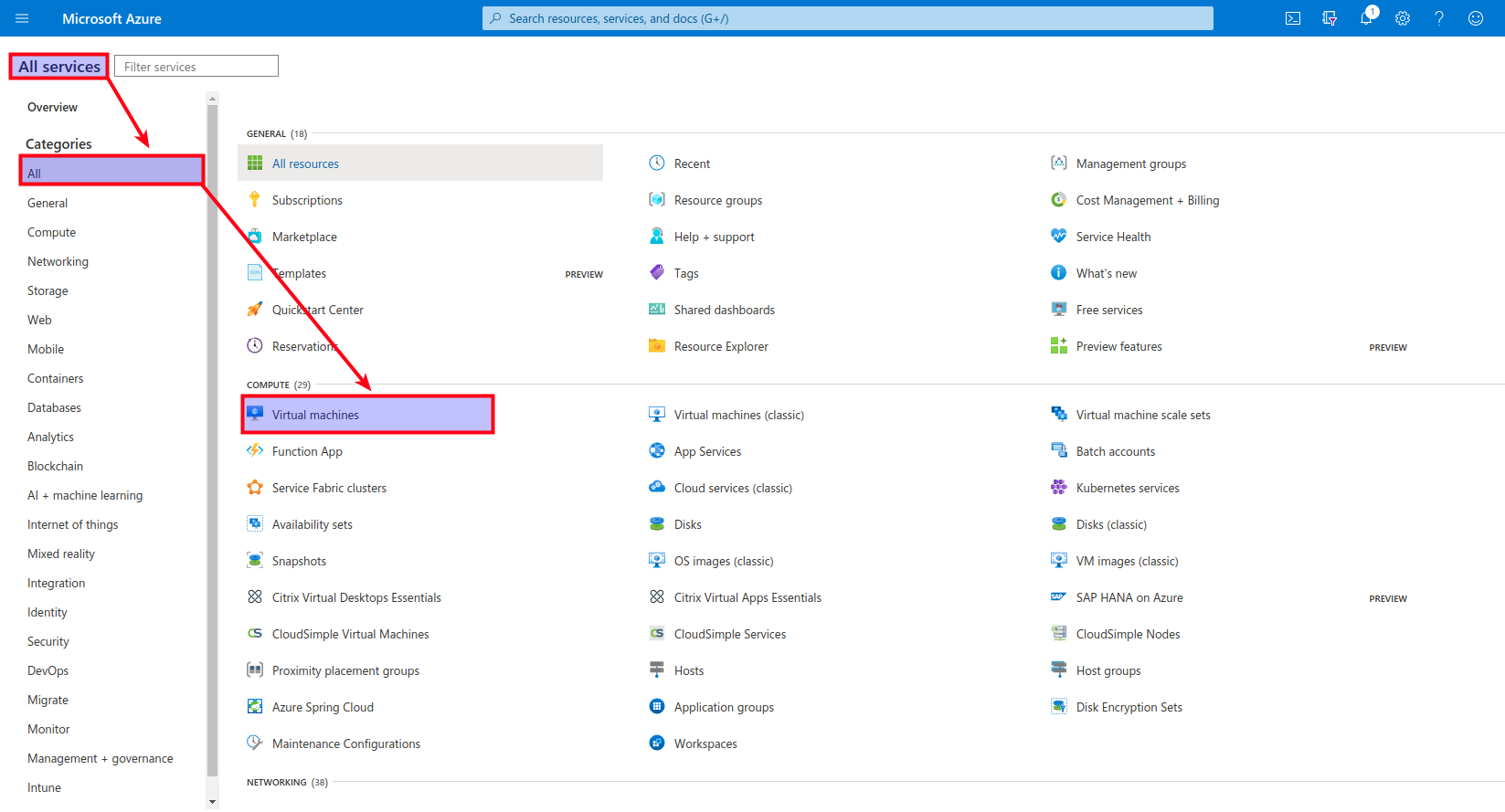1505x812 pixels.
Task: Open the help question mark icon
Action: coord(1439,18)
